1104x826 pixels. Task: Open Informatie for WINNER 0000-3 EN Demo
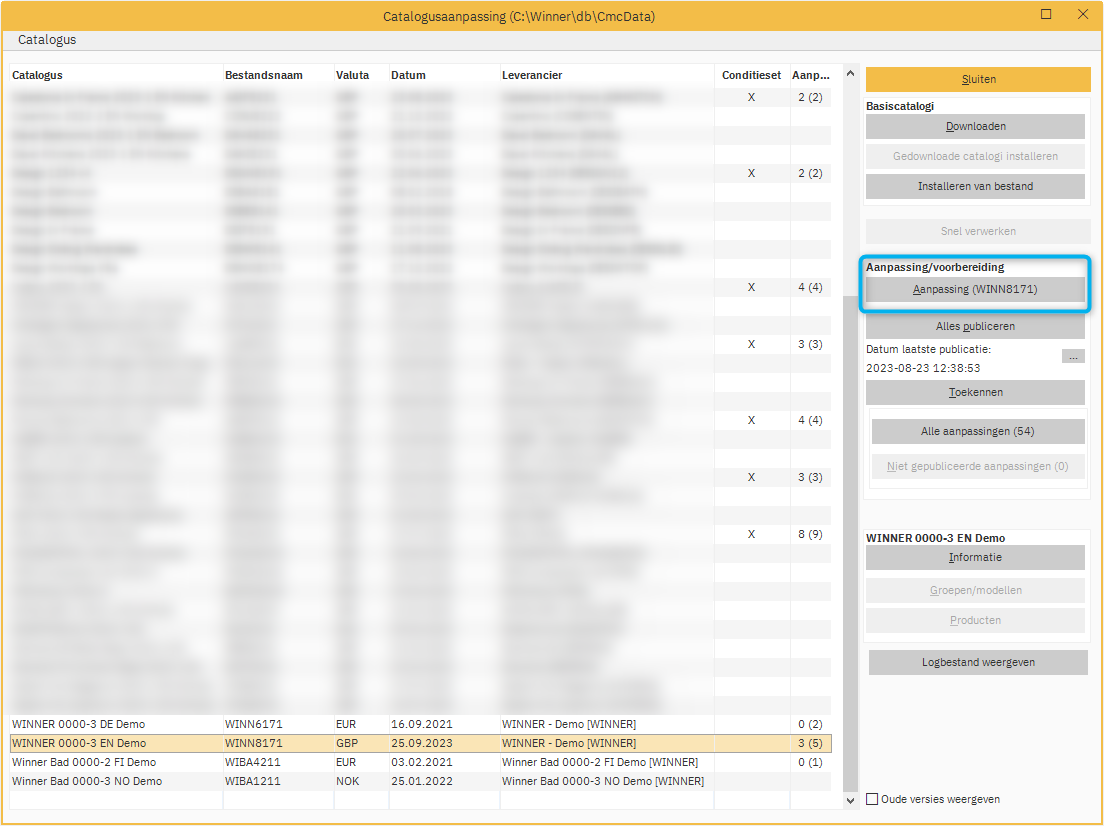975,557
